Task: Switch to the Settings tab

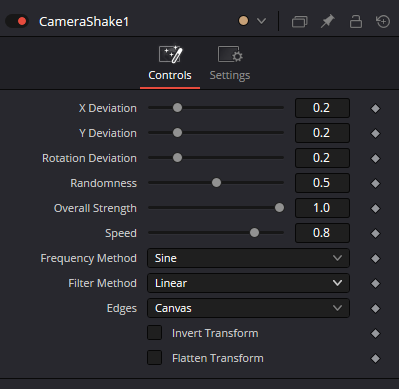Action: pyautogui.click(x=230, y=64)
